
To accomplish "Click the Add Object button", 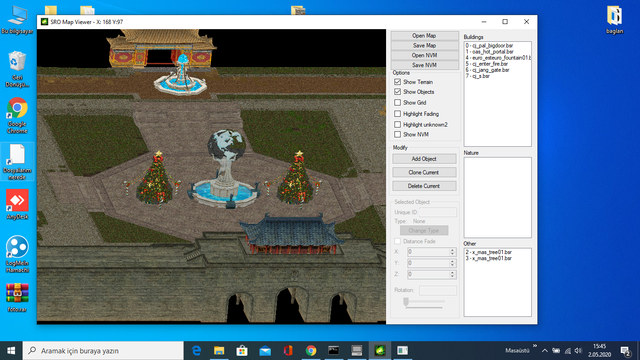I will click(424, 159).
